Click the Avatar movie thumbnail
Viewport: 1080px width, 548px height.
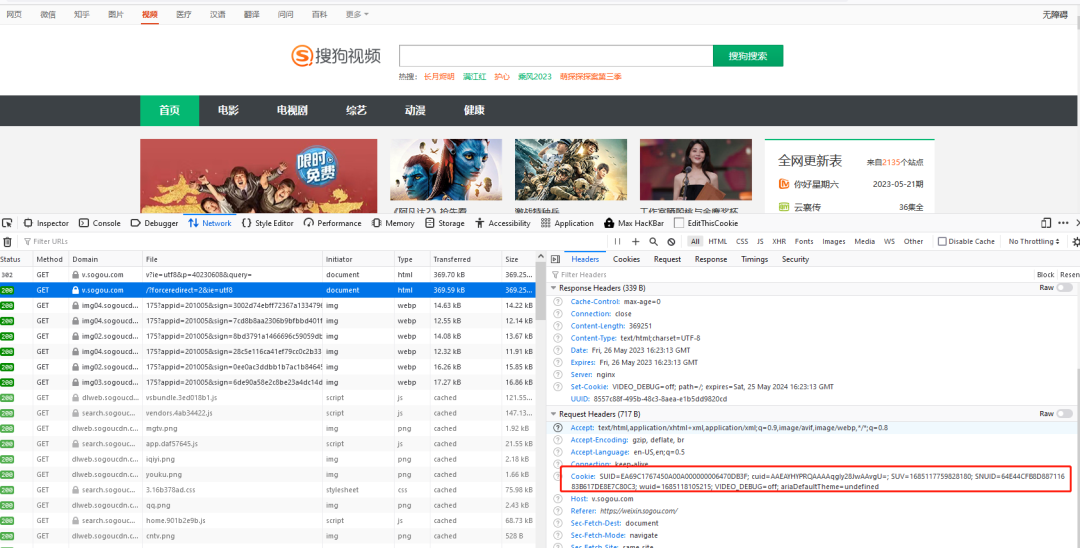(x=446, y=170)
